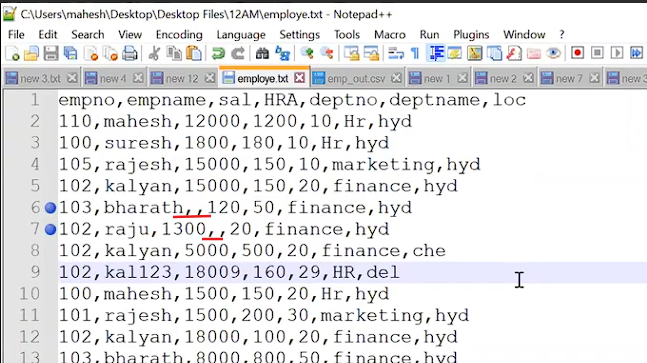Open Find with the binoculars icon
Screen dimensions: 647x363
click(x=262, y=53)
